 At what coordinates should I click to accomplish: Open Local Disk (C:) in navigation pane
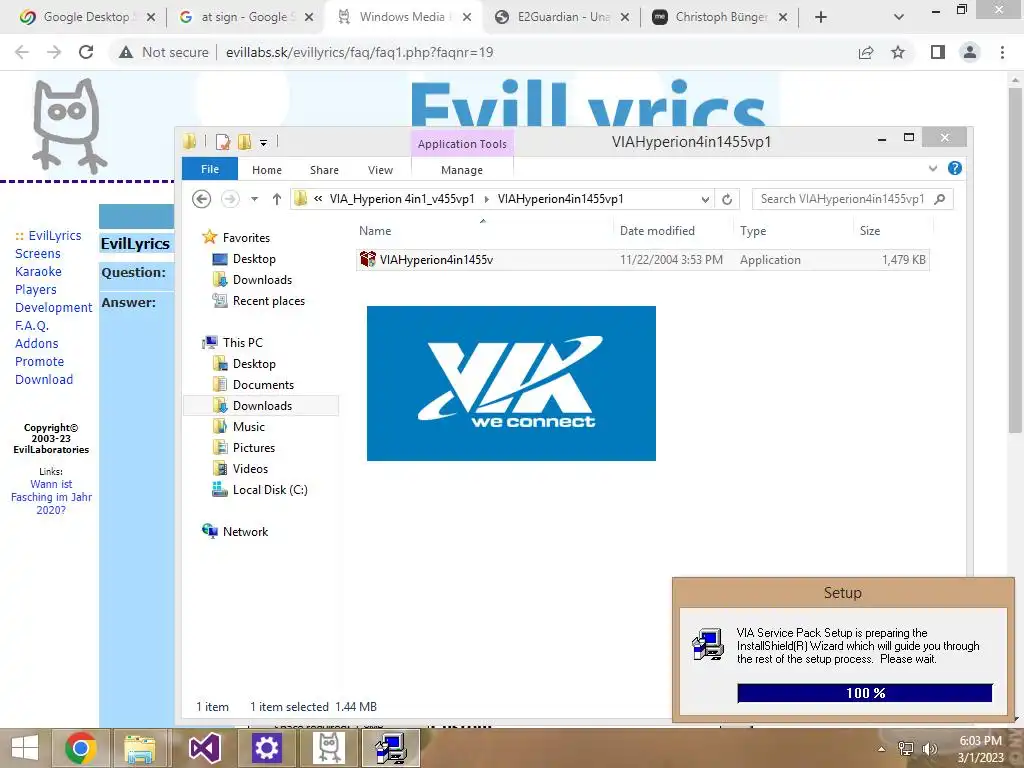[270, 490]
